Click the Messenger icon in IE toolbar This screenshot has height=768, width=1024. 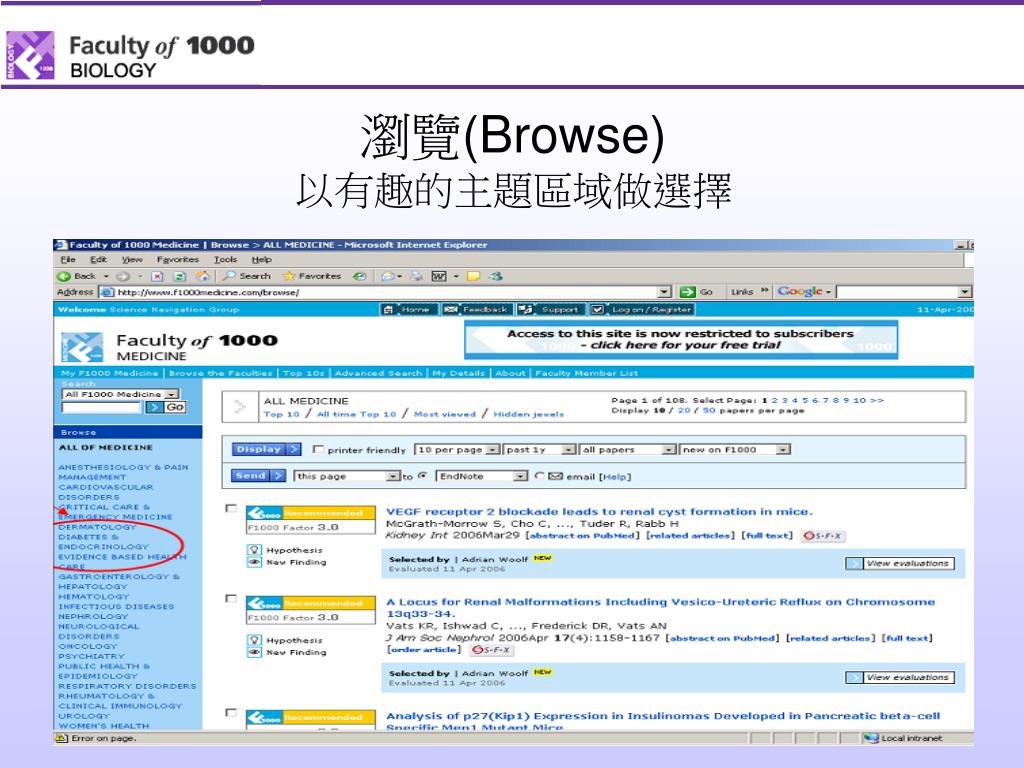496,276
